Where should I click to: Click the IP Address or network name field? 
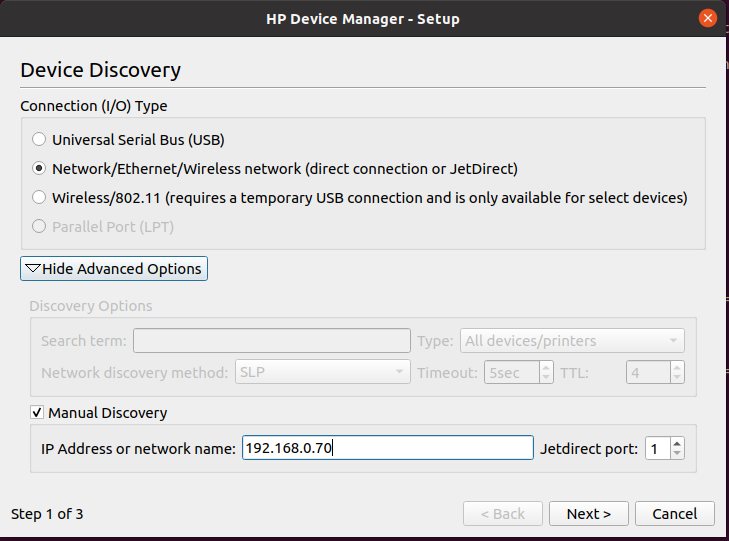coord(387,448)
